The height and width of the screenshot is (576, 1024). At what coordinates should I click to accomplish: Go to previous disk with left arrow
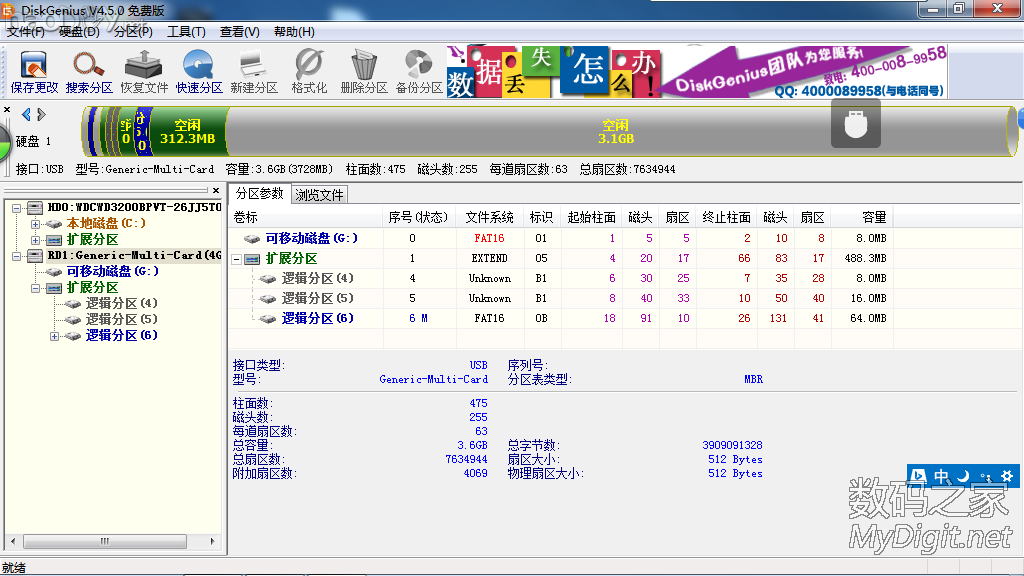pyautogui.click(x=26, y=114)
